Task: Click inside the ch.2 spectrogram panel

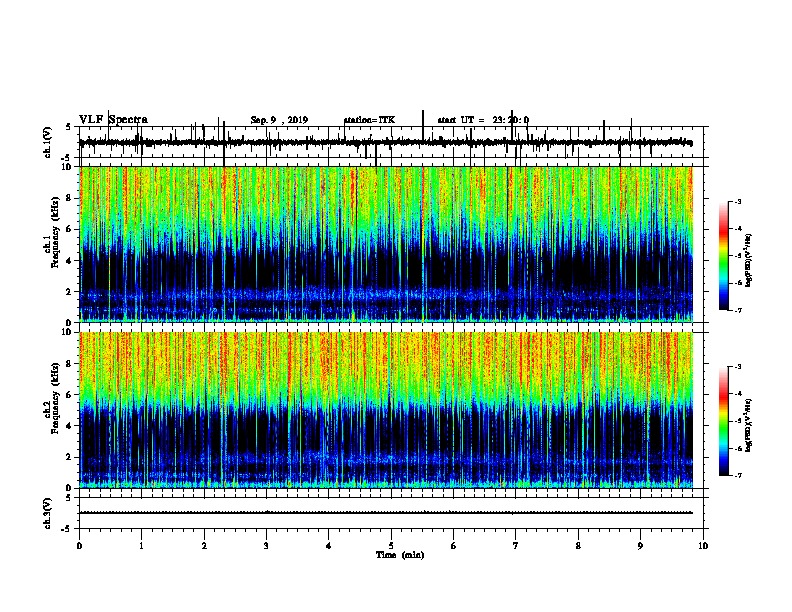Action: (386, 410)
